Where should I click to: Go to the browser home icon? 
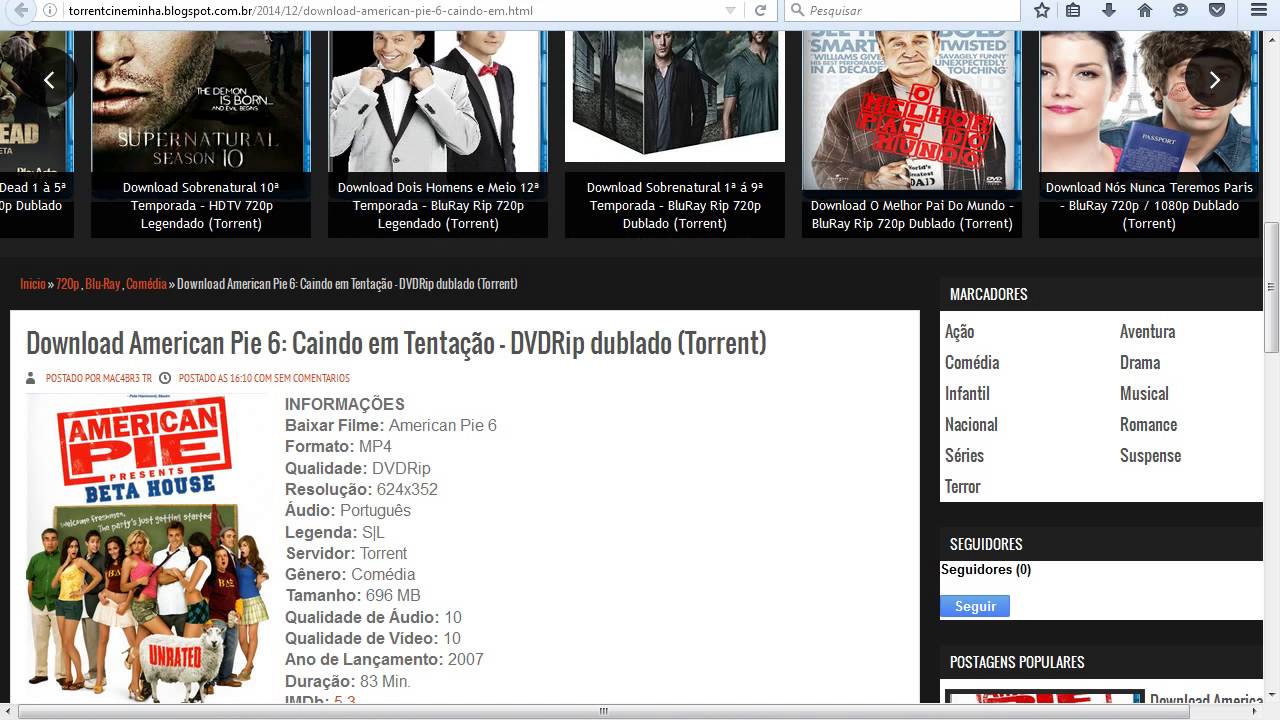pos(1145,10)
